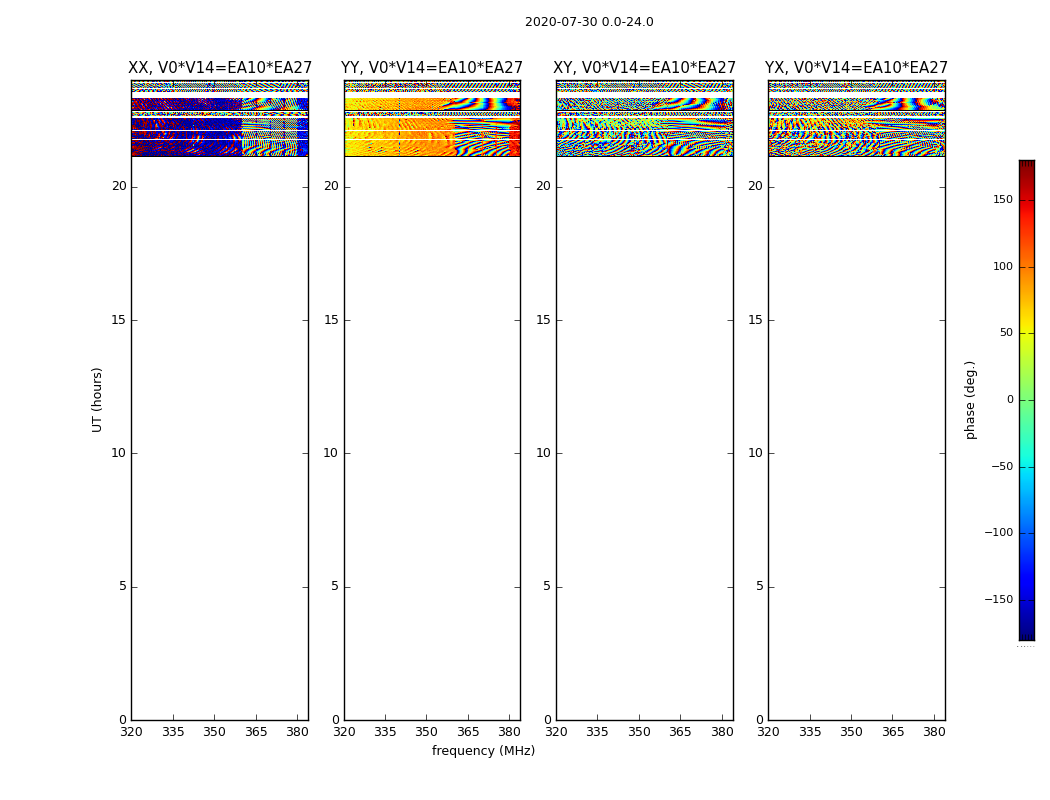Image resolution: width=1050 pixels, height=800 pixels.
Task: Click the 150 tick label on the colorbar
Action: 1002,200
